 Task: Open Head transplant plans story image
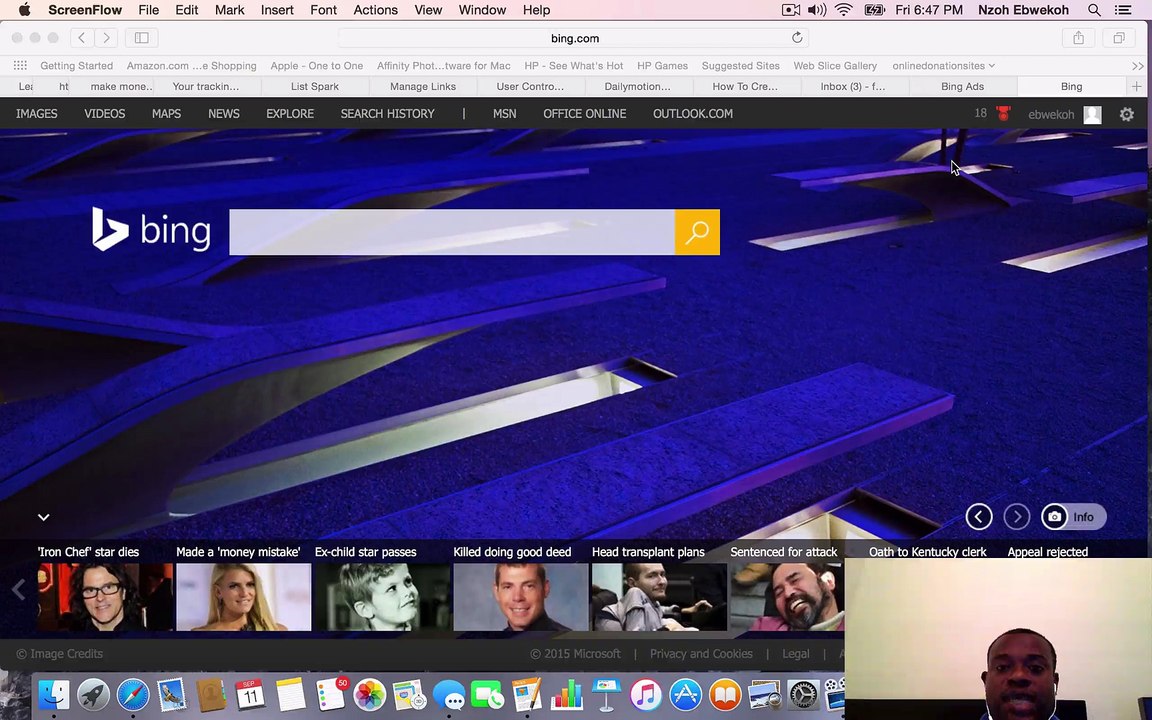[x=659, y=597]
